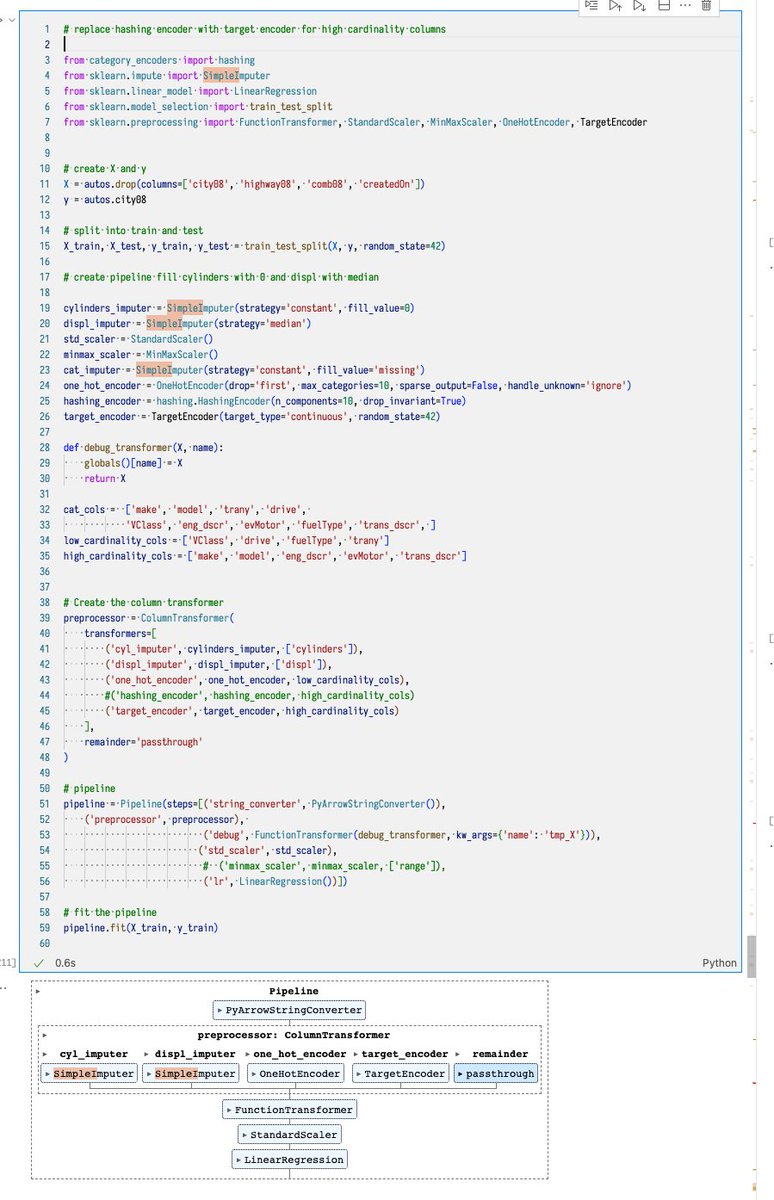Expand PyArrowStringConverter step box

289,1011
